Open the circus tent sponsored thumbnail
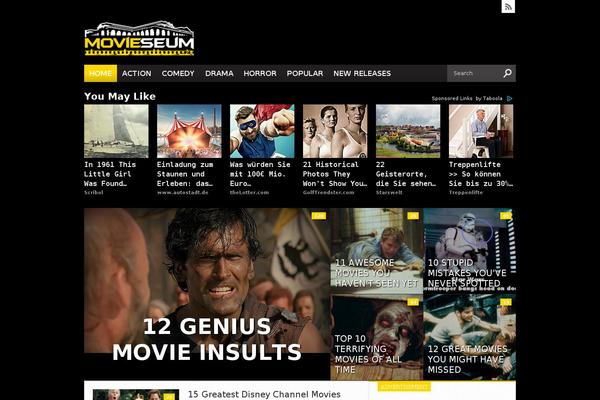The width and height of the screenshot is (600, 400). pyautogui.click(x=189, y=131)
